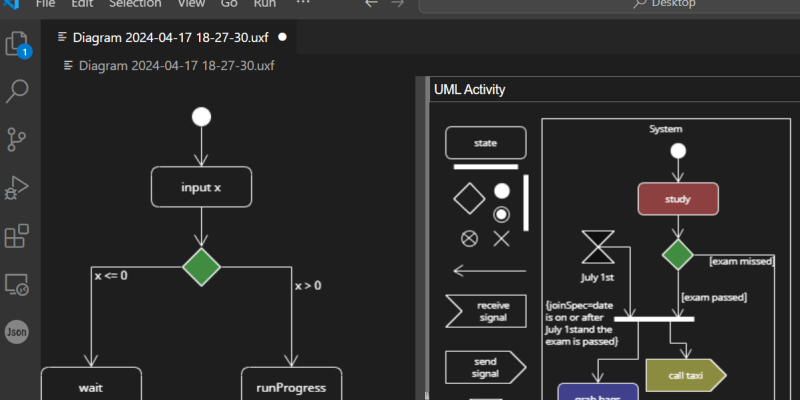Open the Search icon in activity bar
Image resolution: width=800 pixels, height=400 pixels.
coord(18,92)
